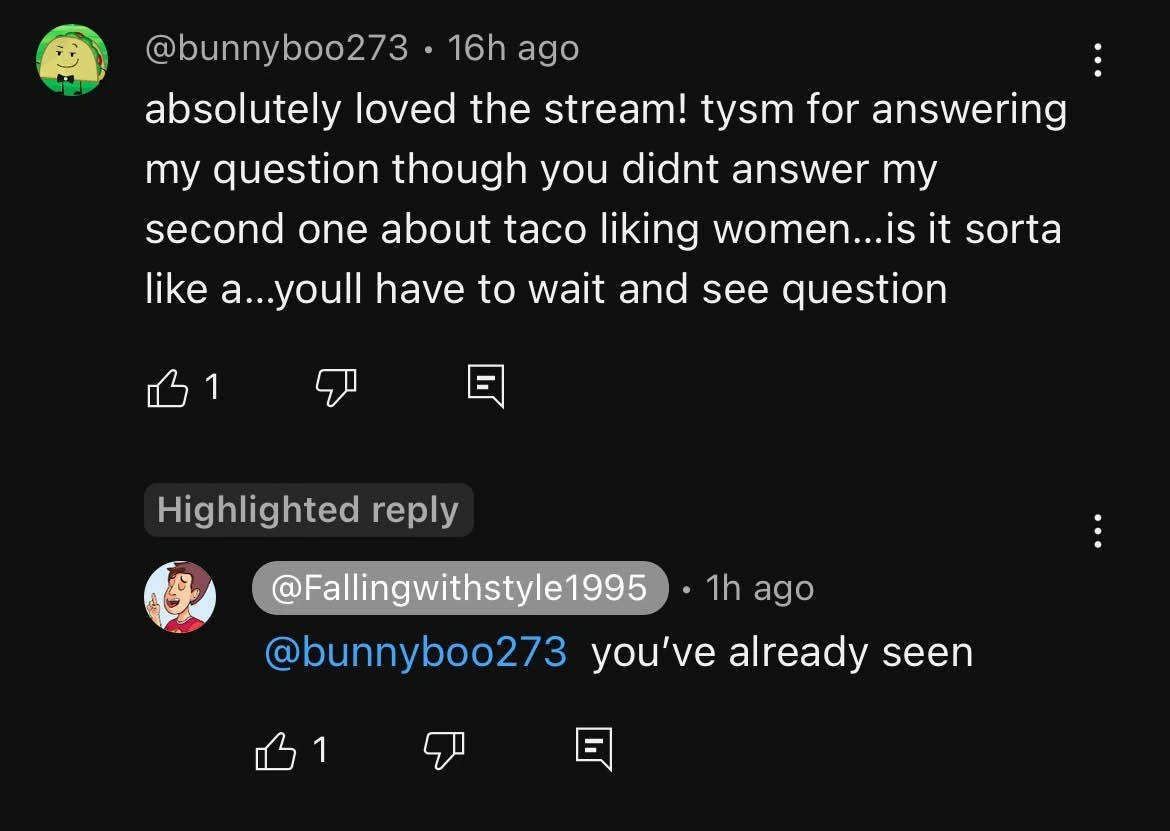Viewport: 1170px width, 831px height.
Task: Click the "Highlighted reply" badge
Action: (308, 510)
